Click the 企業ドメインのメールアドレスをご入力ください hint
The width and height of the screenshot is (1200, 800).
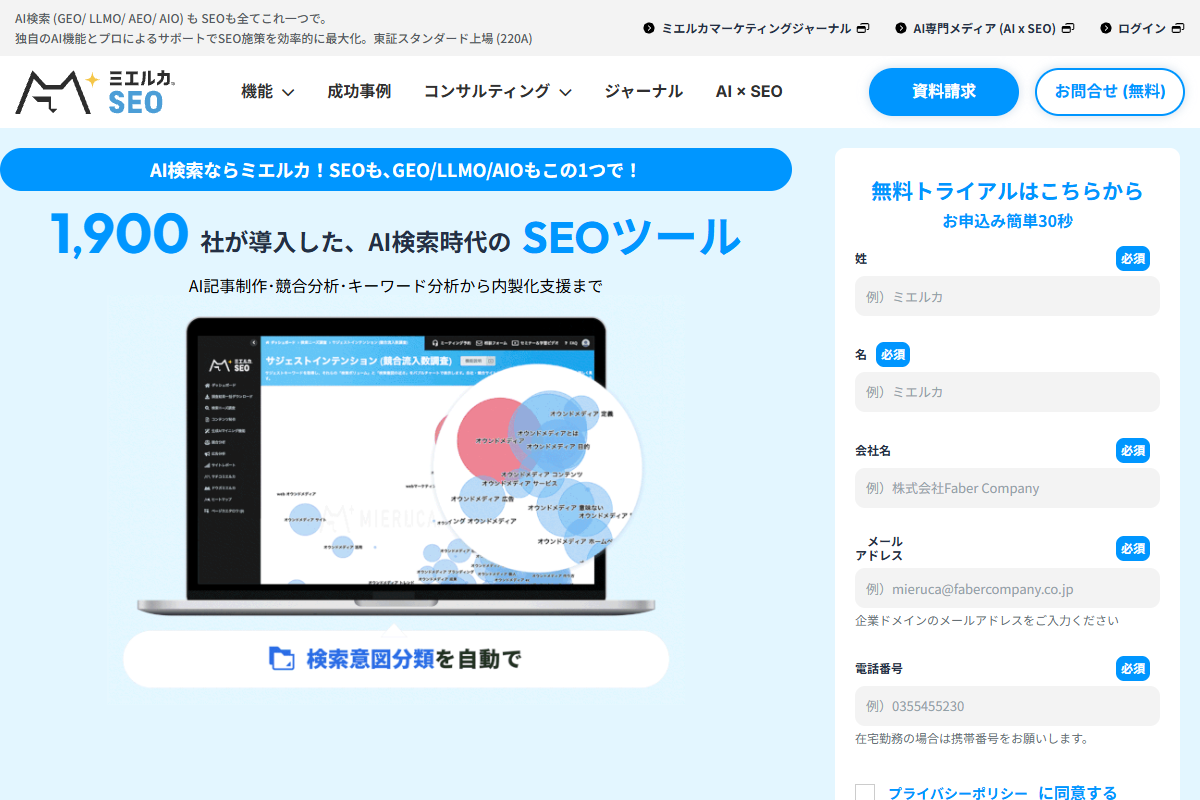tap(987, 620)
